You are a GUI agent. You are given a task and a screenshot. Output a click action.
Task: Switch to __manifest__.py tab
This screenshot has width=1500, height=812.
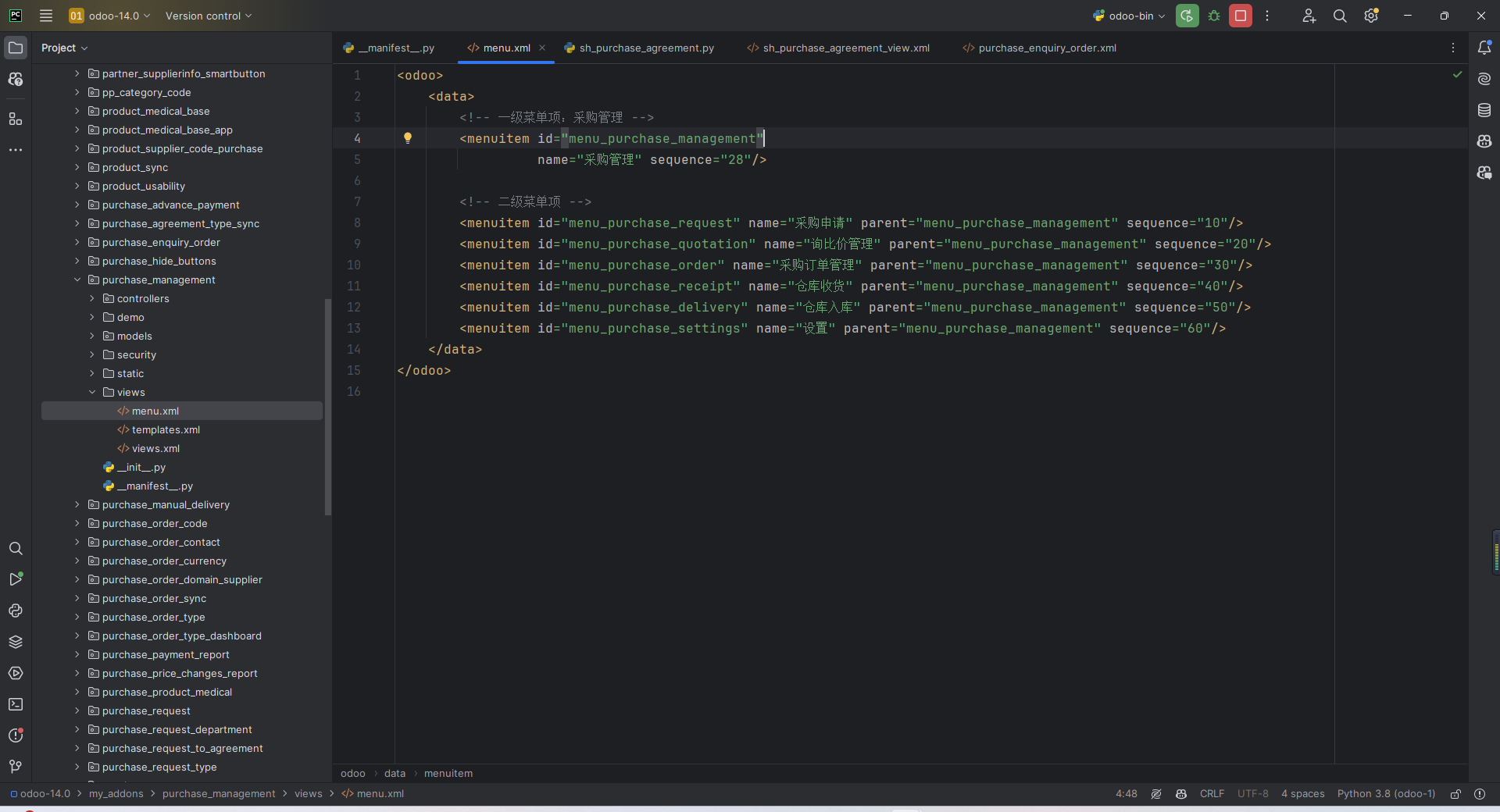click(x=389, y=48)
